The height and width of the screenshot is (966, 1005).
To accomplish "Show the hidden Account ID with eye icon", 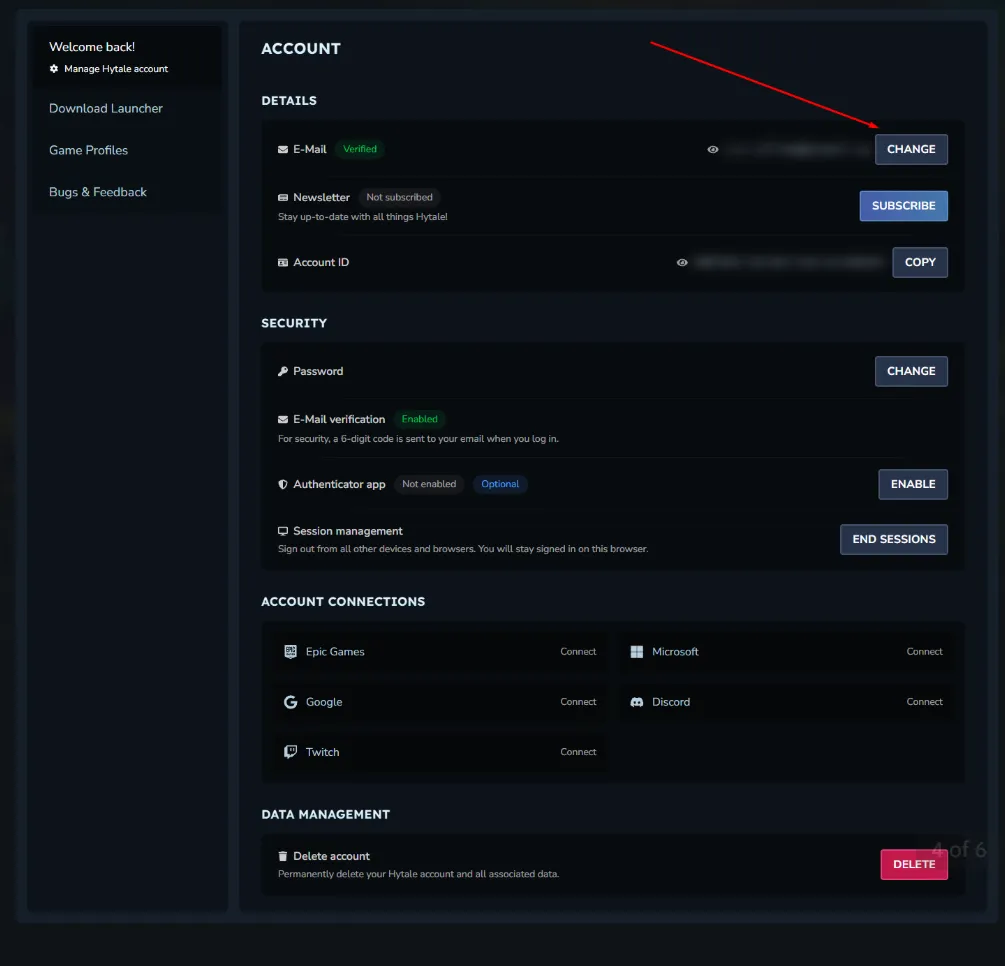I will click(x=682, y=262).
